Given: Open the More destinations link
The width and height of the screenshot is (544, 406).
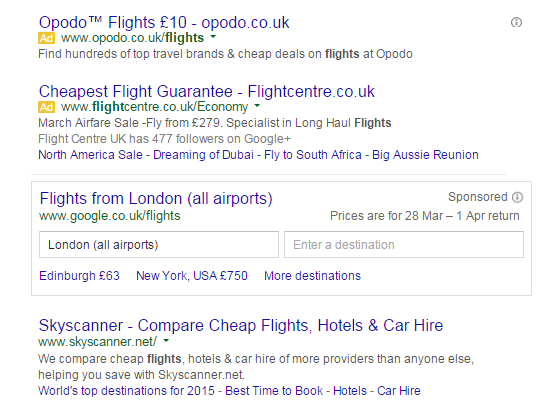Looking at the screenshot, I should [312, 276].
